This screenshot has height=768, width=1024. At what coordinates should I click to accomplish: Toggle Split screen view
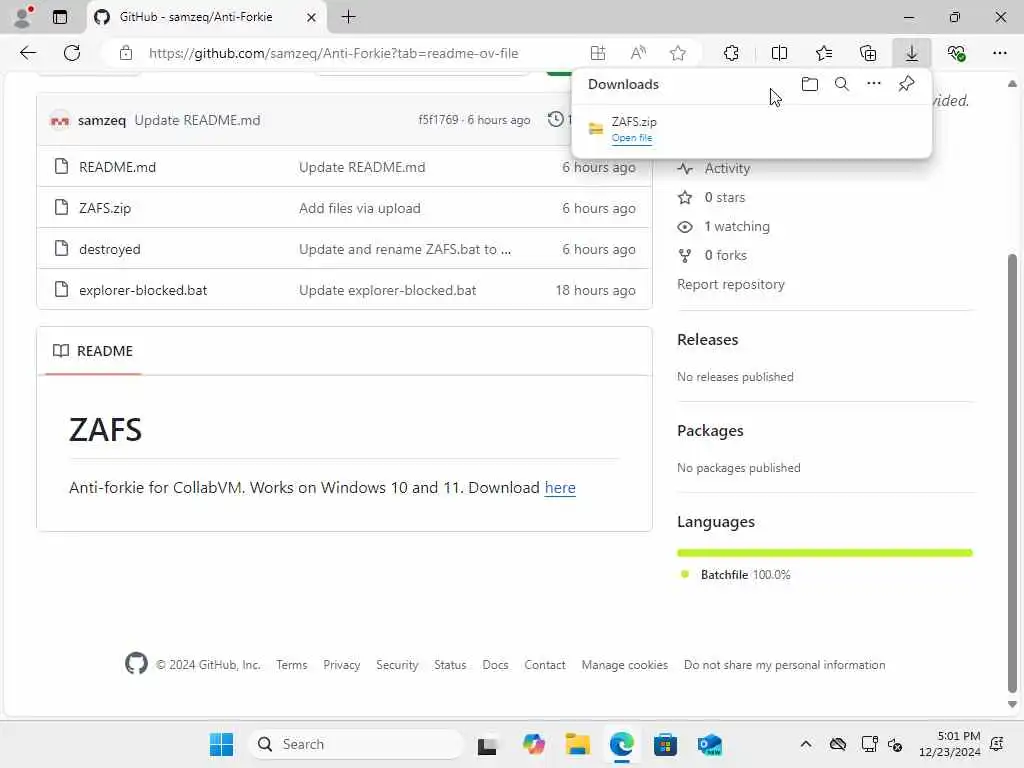779,53
